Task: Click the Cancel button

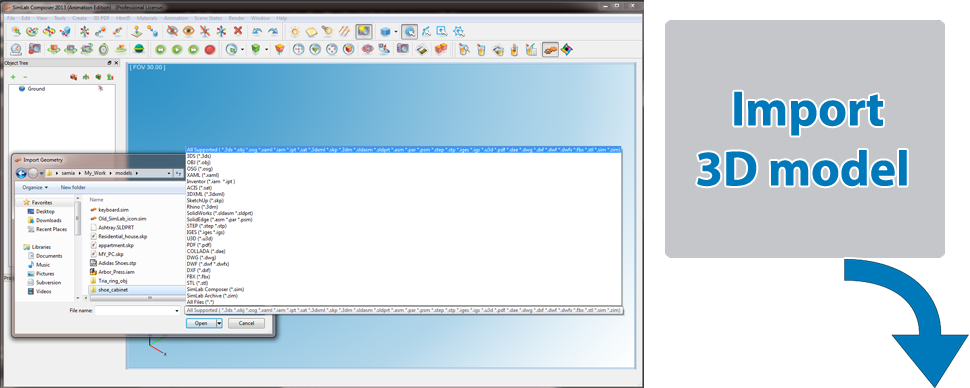Action: pos(246,323)
